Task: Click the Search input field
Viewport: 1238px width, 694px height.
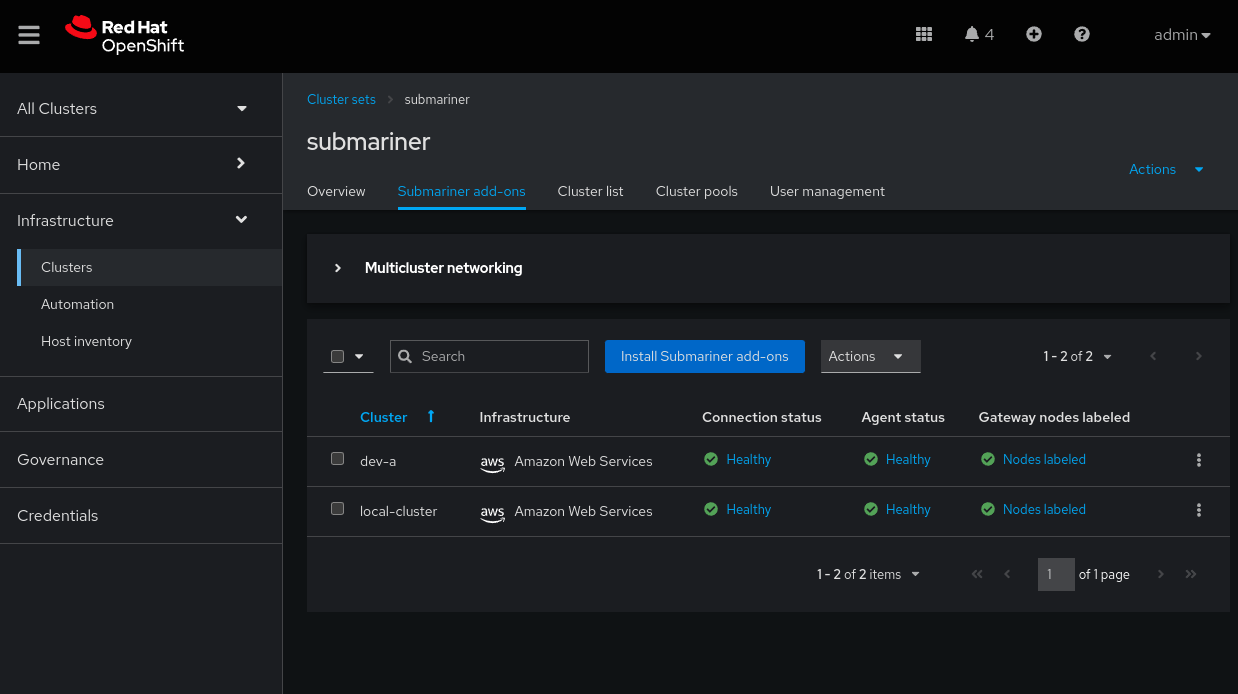Action: [500, 357]
